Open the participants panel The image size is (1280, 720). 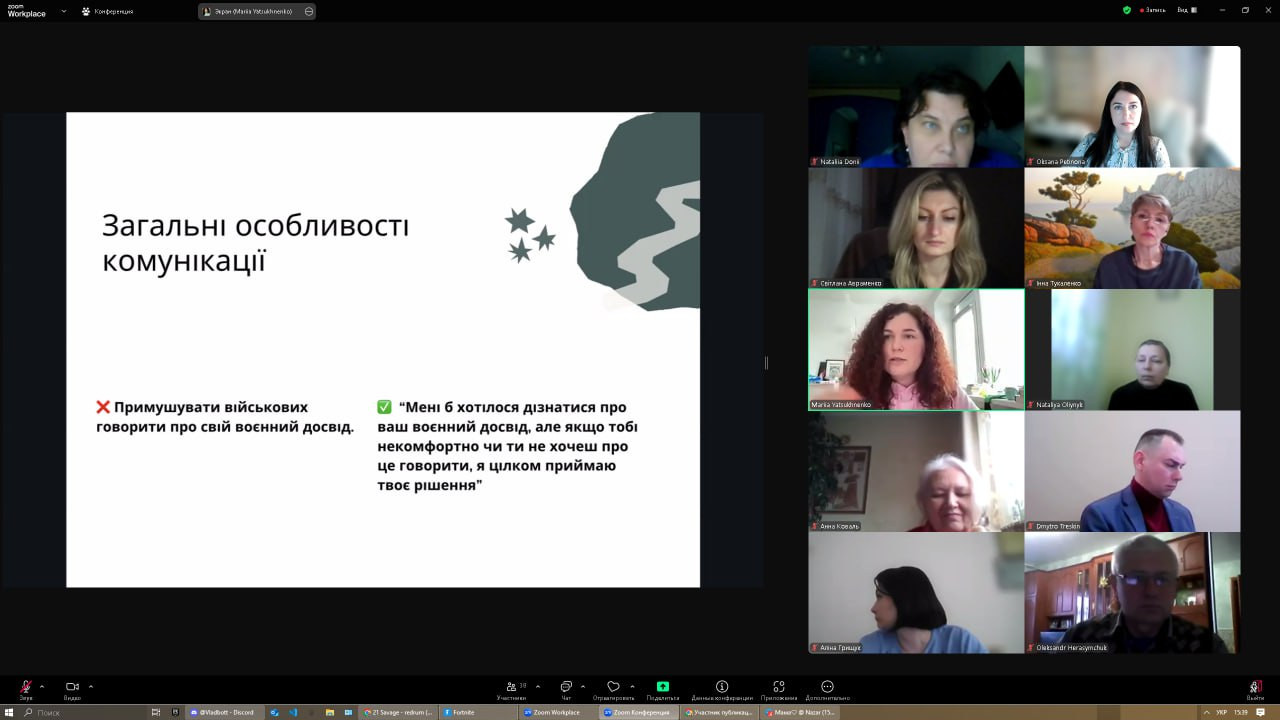click(x=512, y=688)
